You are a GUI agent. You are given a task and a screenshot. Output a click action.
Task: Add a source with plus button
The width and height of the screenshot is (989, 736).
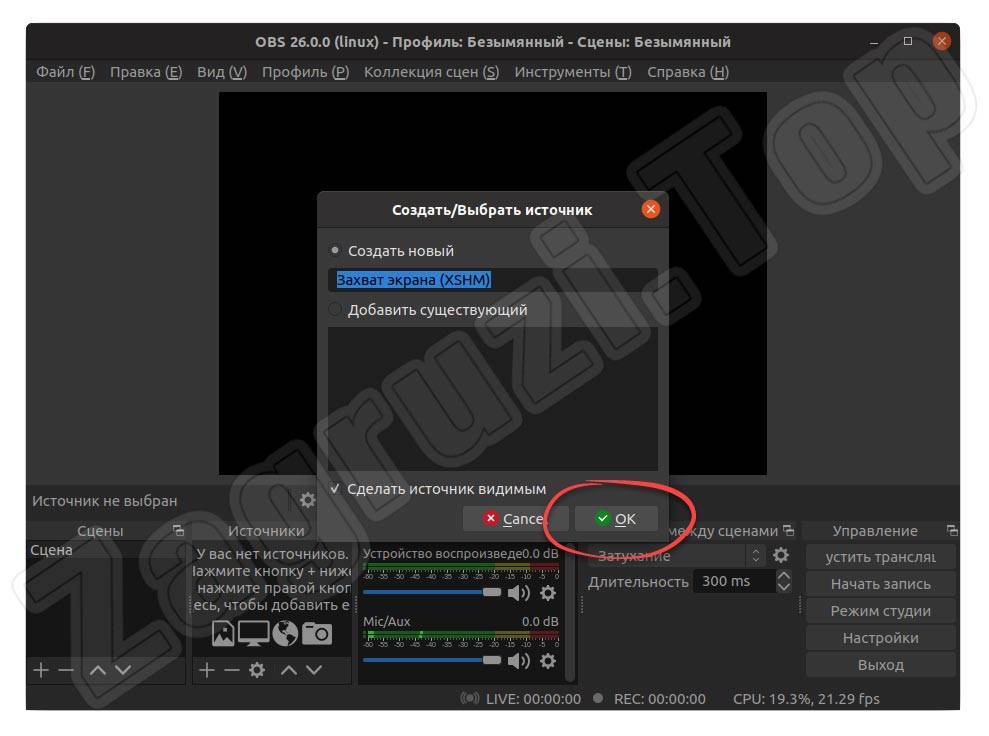point(207,670)
